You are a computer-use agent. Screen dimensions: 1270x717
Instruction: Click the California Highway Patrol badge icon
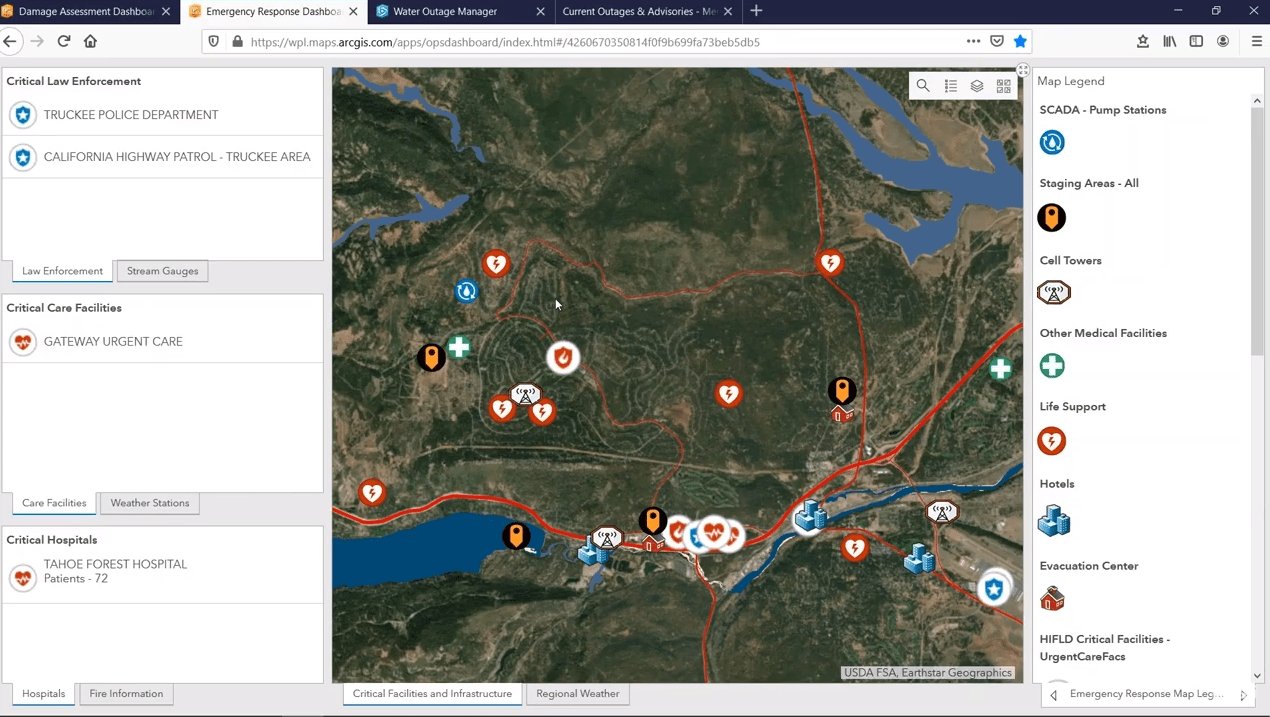pyautogui.click(x=23, y=157)
